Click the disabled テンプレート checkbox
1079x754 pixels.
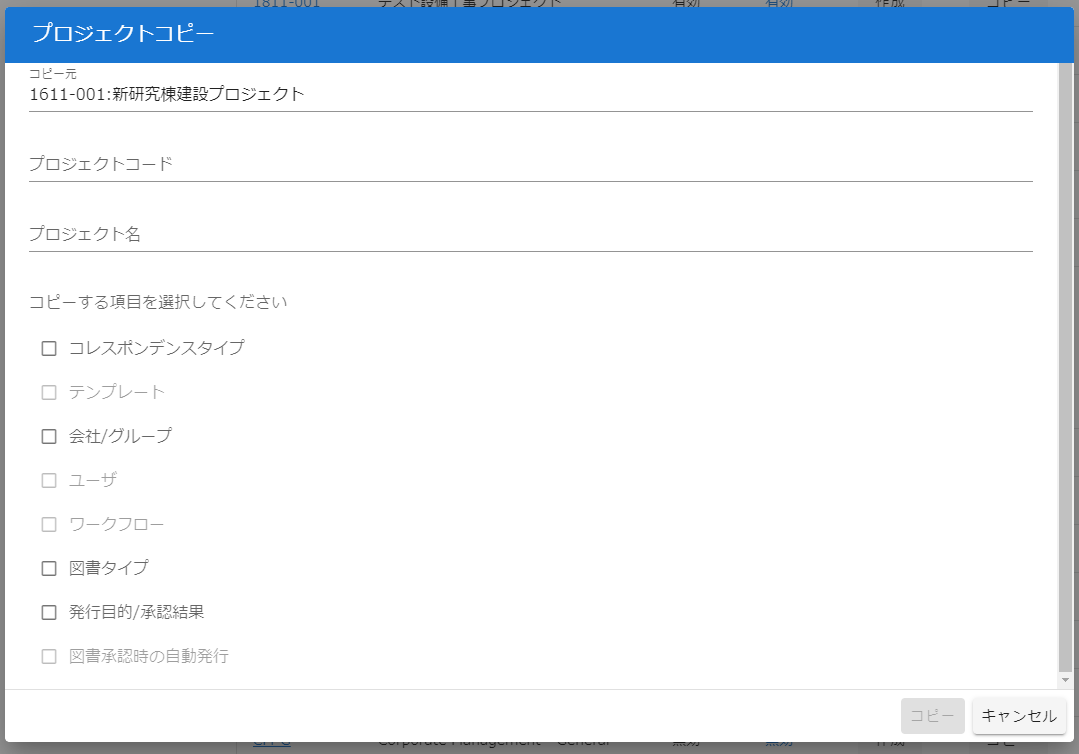(x=49, y=392)
